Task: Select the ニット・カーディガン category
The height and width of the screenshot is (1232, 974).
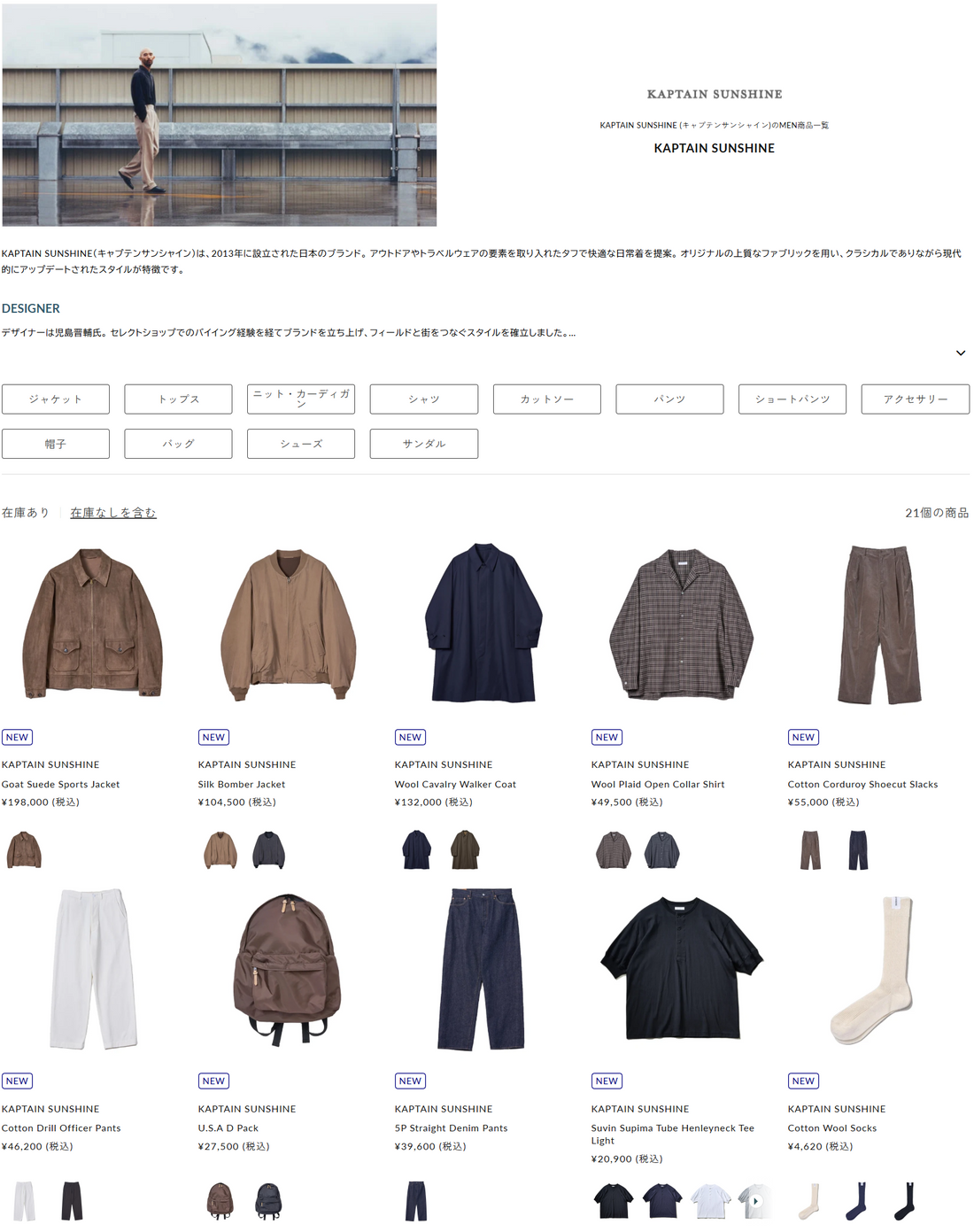Action: [301, 399]
